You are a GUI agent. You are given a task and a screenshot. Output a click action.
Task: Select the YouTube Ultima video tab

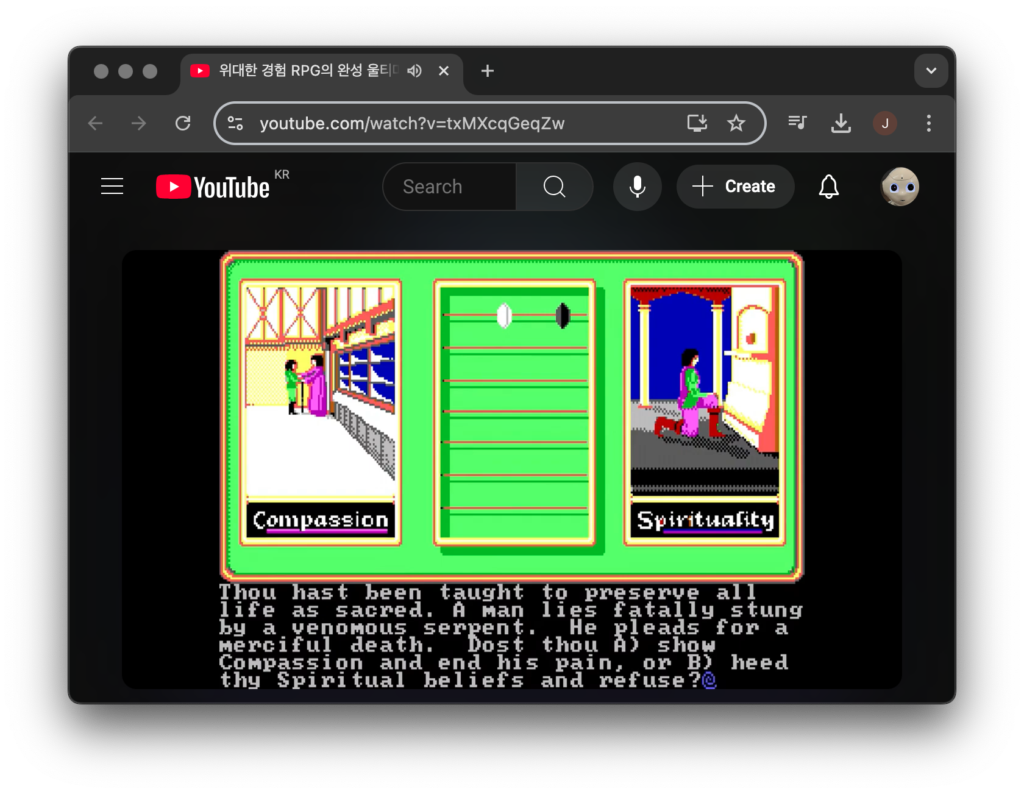click(300, 71)
